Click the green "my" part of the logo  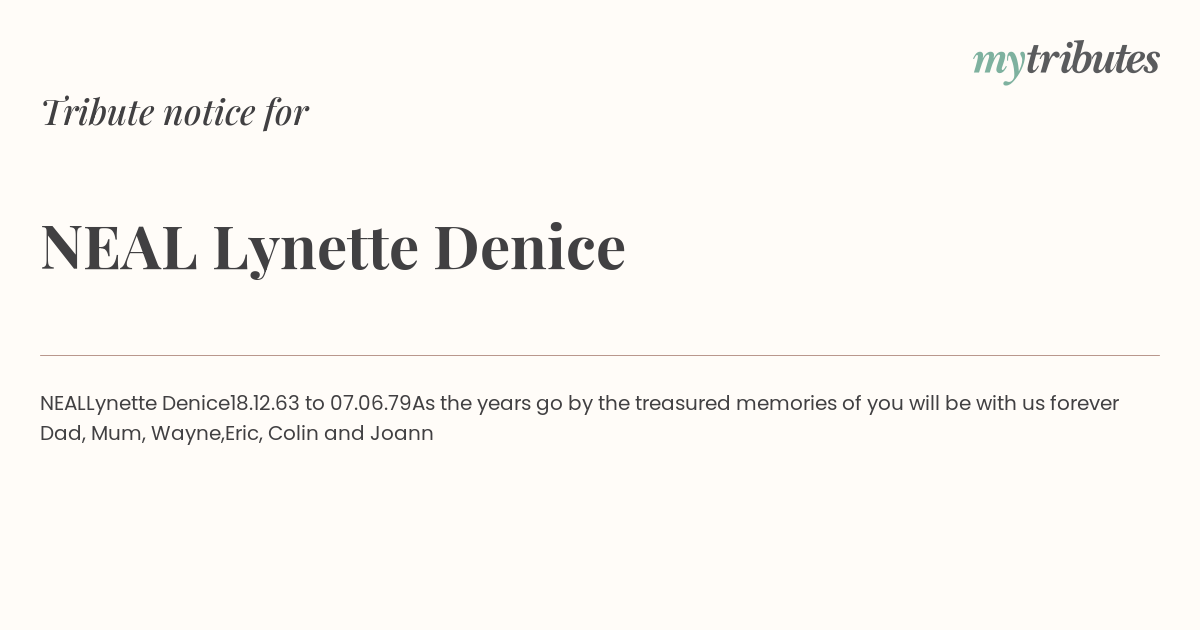point(999,64)
